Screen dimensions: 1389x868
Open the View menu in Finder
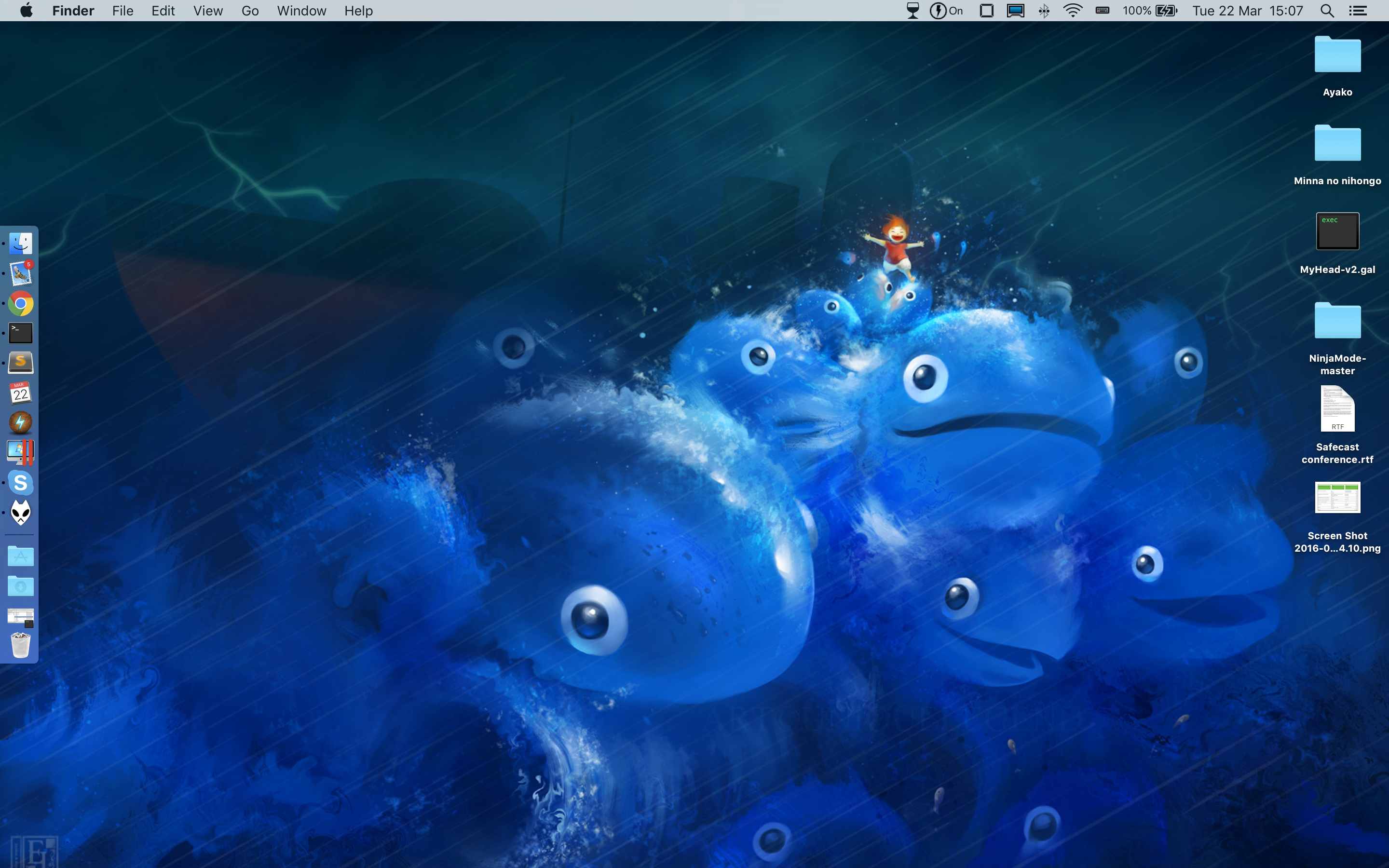(208, 11)
